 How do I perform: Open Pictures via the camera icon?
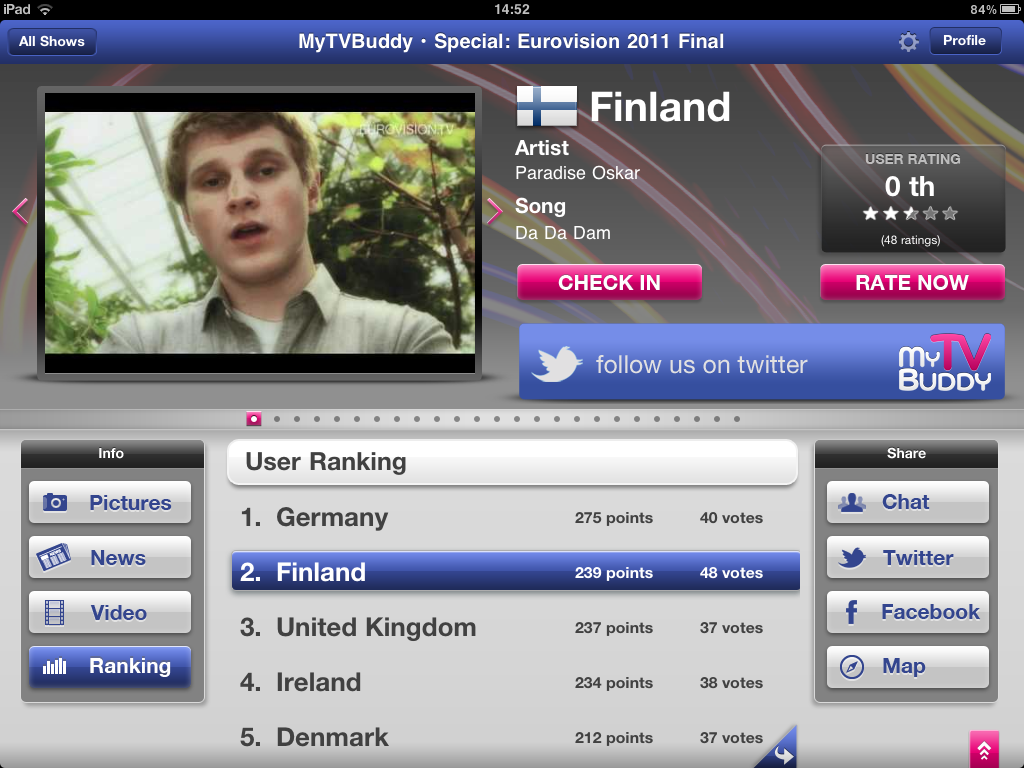click(55, 502)
